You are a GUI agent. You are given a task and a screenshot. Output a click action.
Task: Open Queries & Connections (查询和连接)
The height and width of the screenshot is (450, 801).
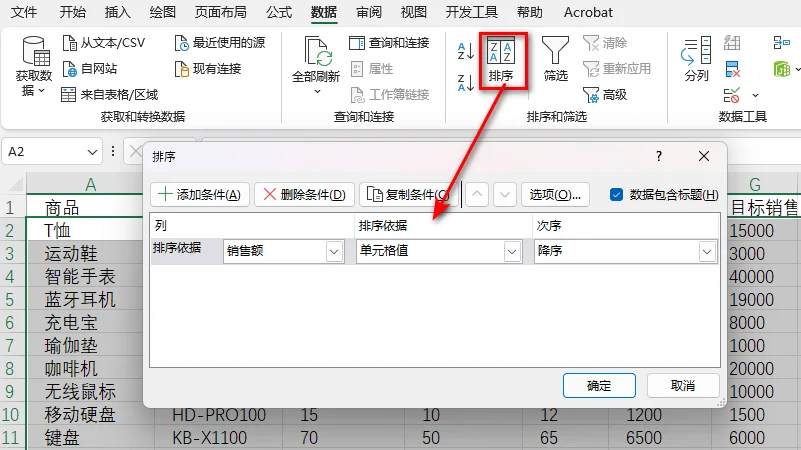tap(389, 43)
